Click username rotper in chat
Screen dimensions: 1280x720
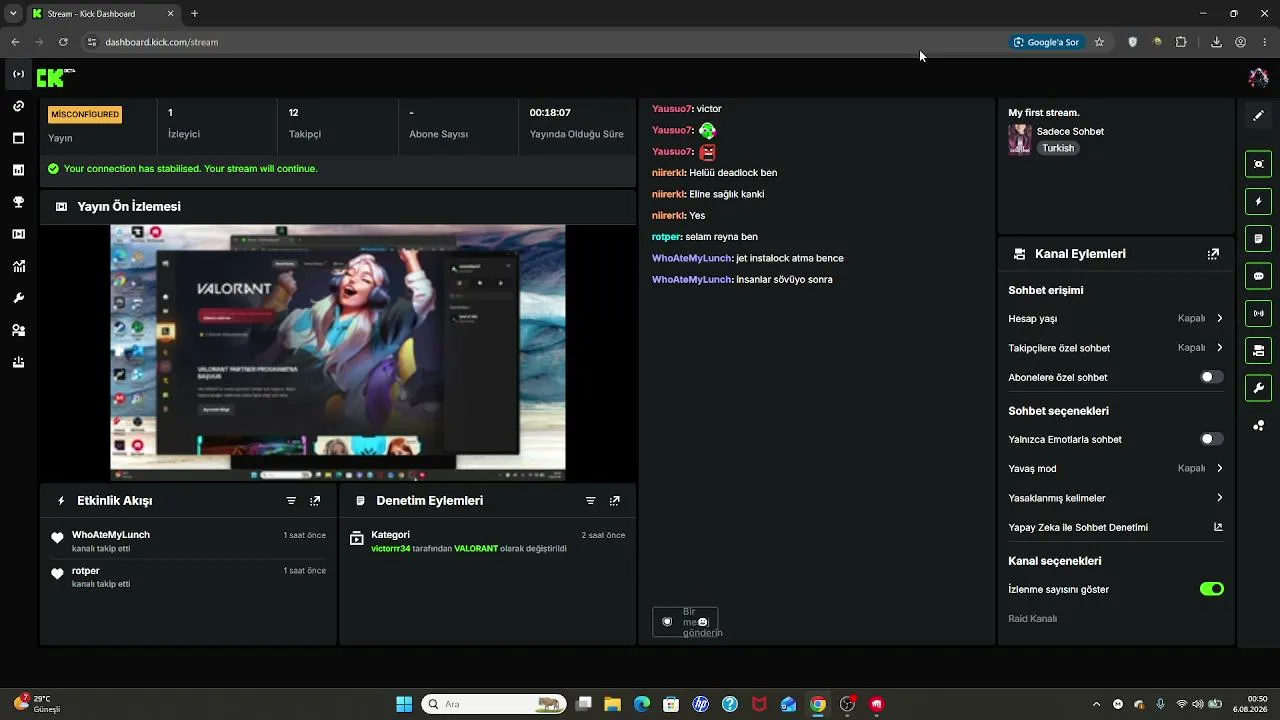pyautogui.click(x=666, y=237)
